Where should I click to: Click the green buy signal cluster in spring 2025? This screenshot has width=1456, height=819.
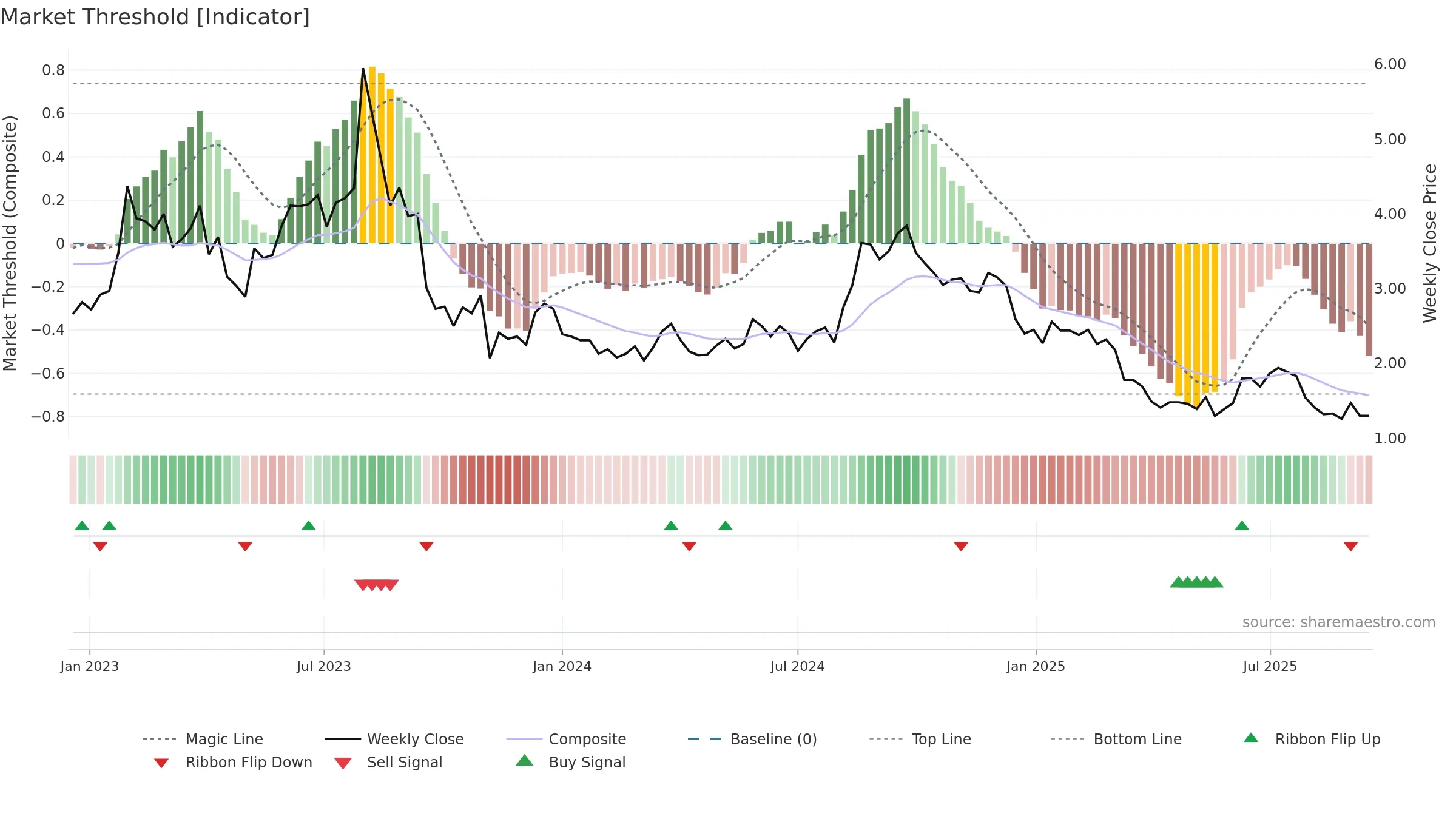[x=1196, y=582]
